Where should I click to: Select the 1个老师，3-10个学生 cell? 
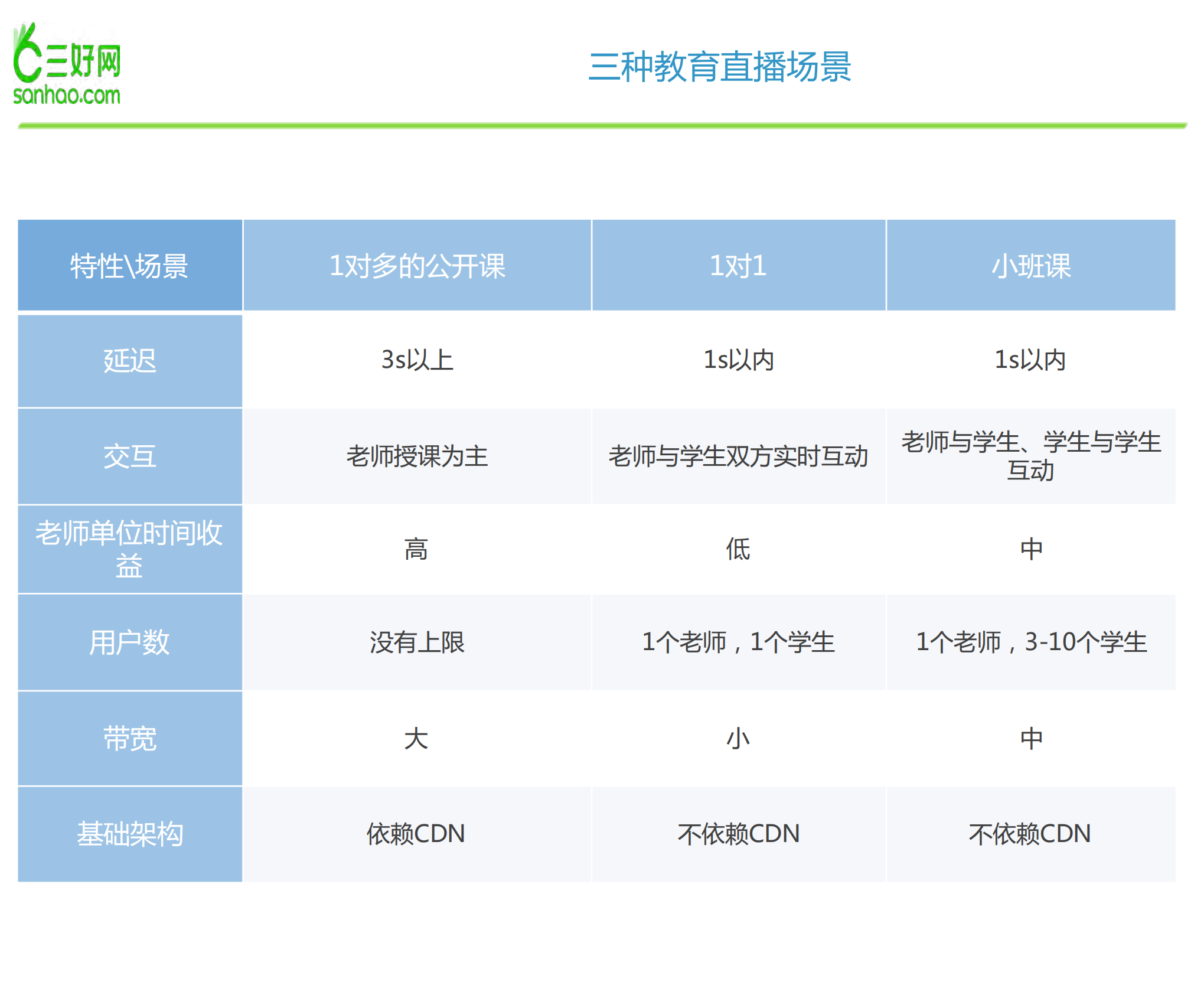tap(1031, 643)
